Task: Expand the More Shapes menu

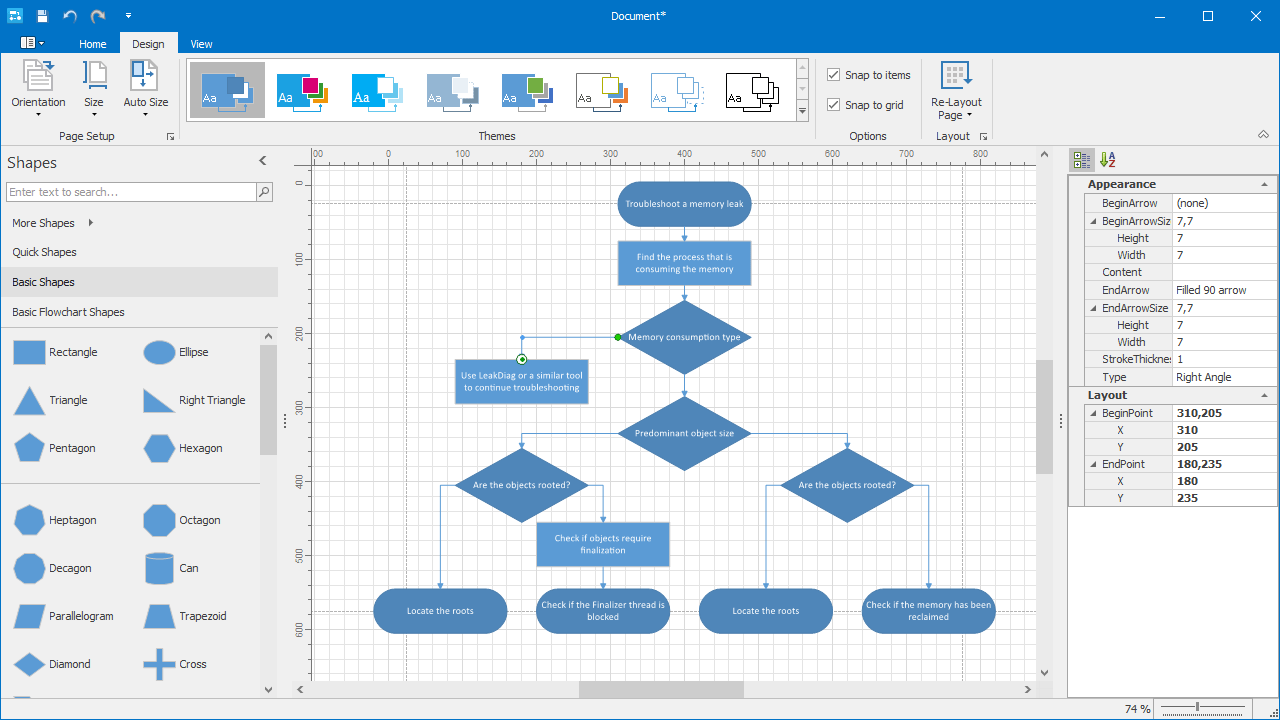Action: 52,223
